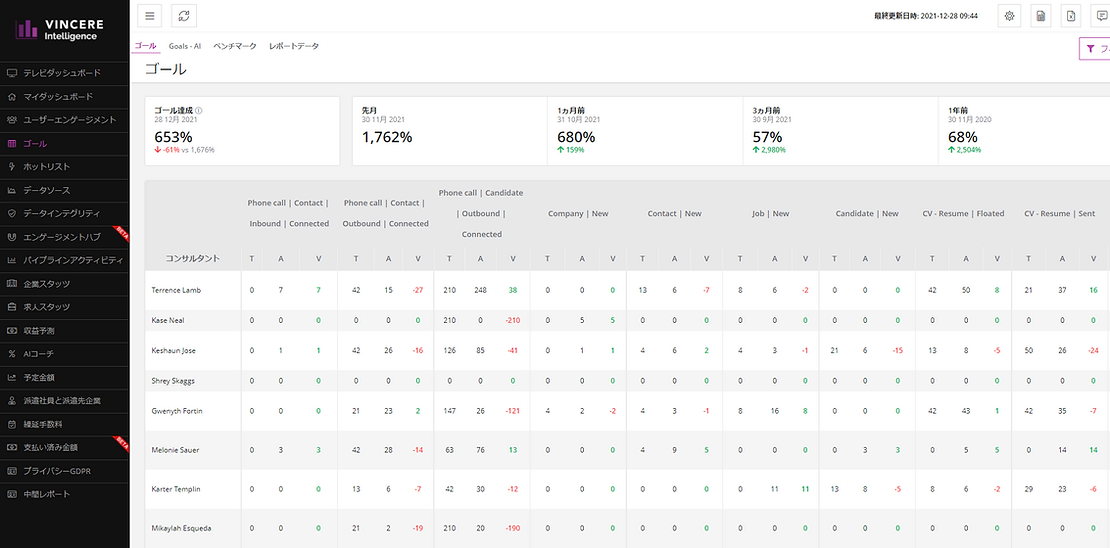Screen dimensions: 1110x548
Task: Open the filter button with funnel icon
Action: point(1094,48)
